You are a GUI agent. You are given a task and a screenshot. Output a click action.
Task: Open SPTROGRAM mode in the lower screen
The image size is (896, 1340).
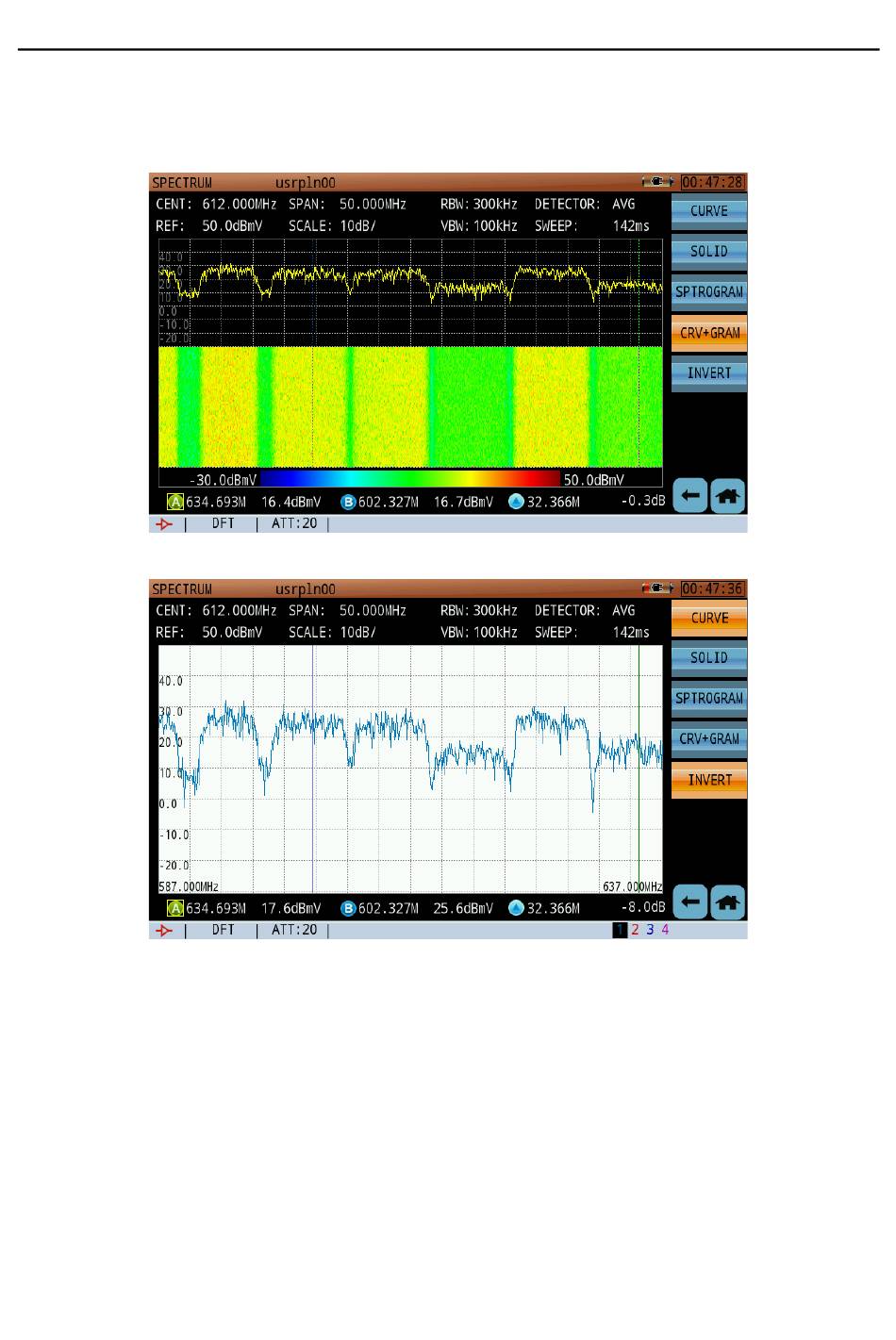tap(709, 699)
